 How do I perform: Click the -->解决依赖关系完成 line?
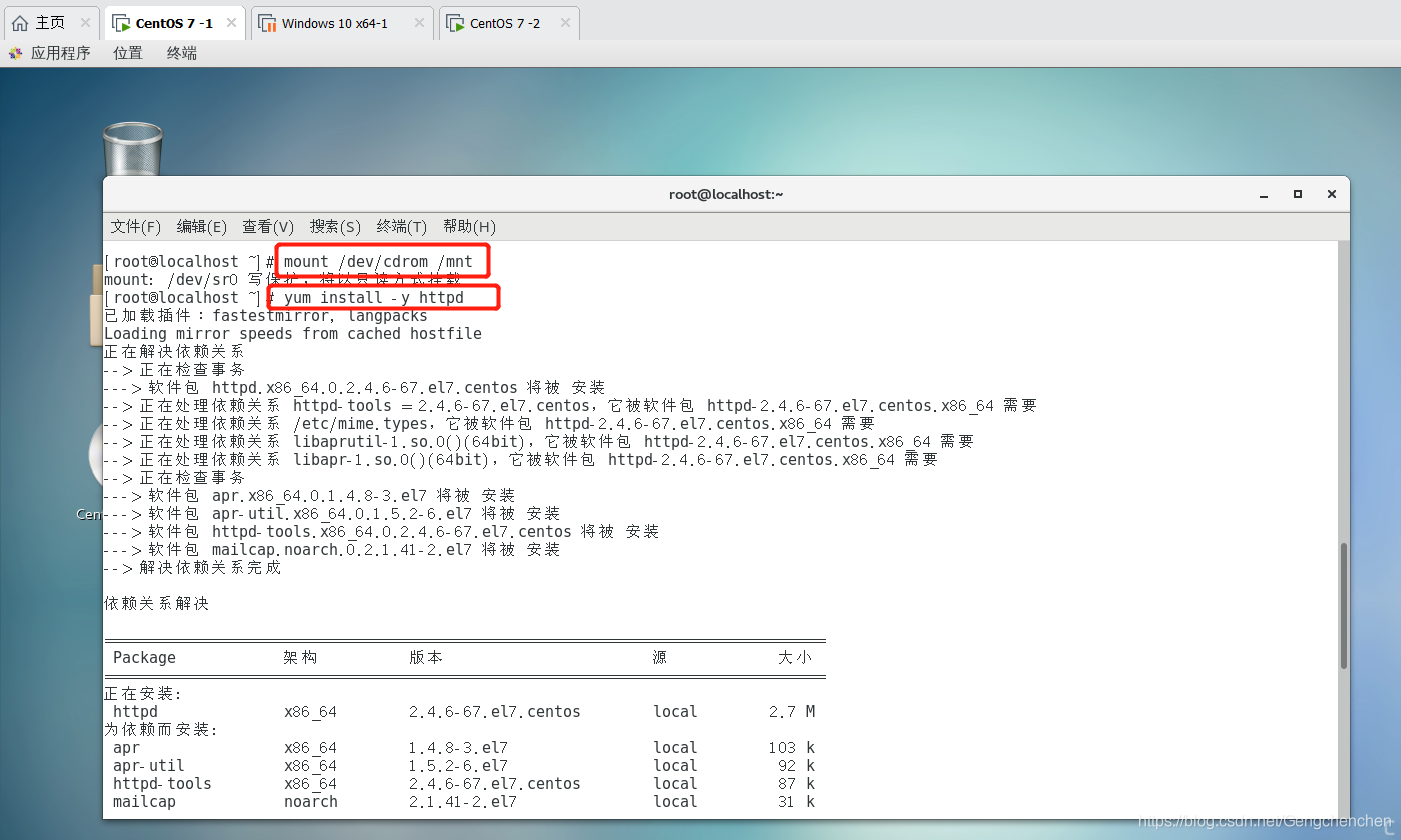coord(193,568)
